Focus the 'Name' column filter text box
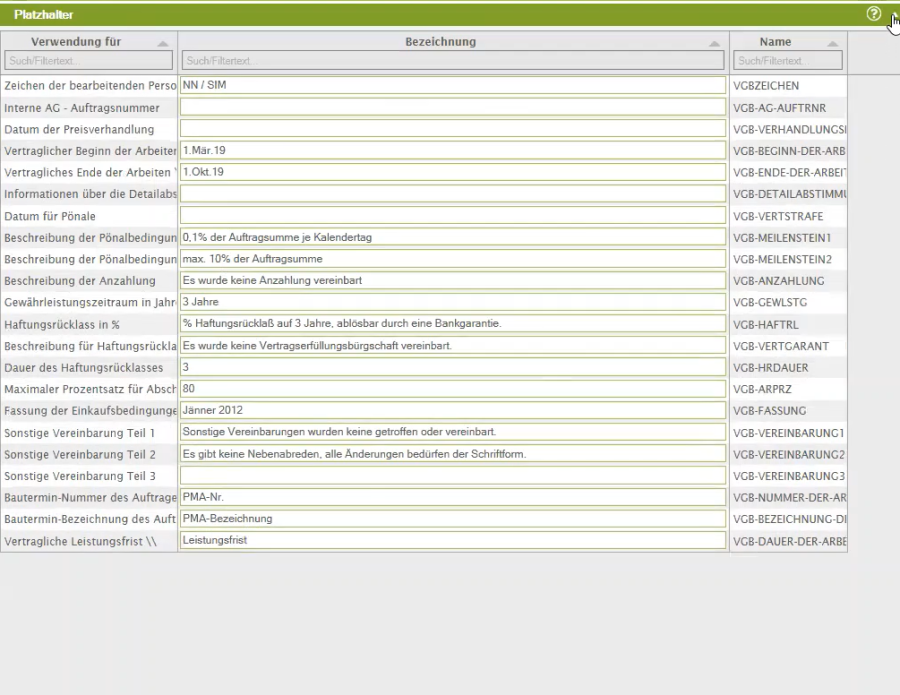 (x=787, y=61)
